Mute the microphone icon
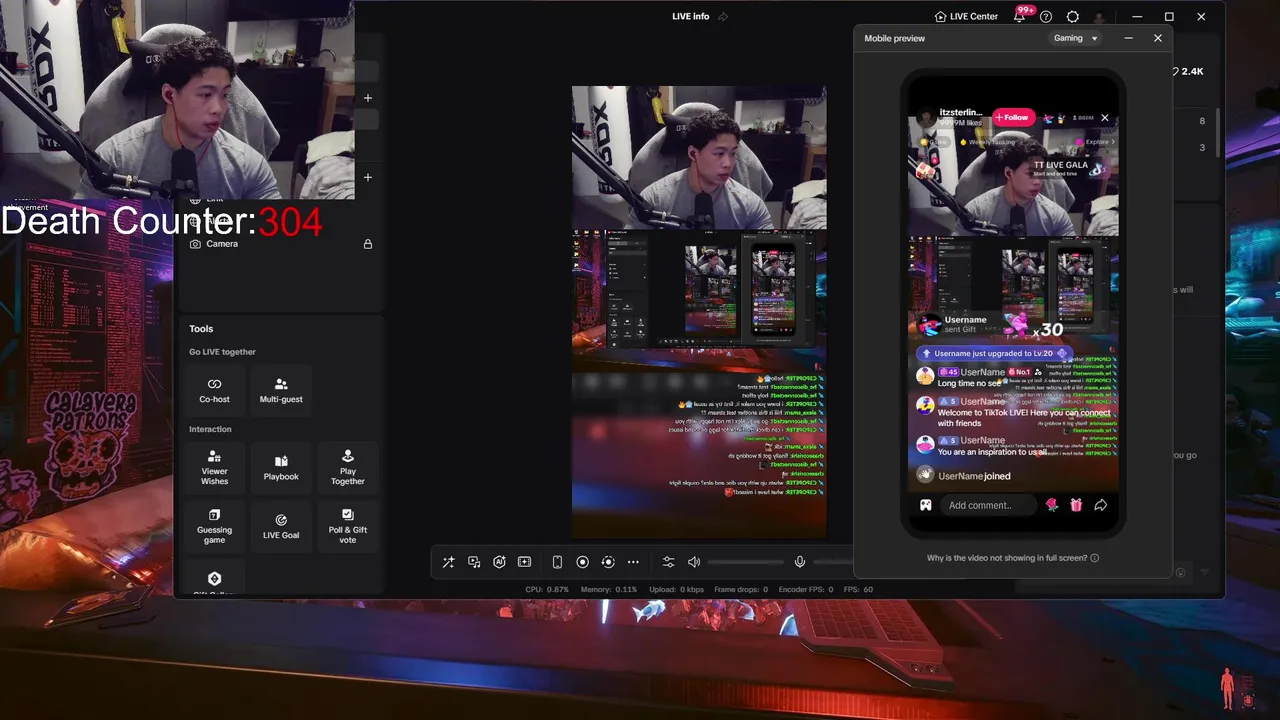 [x=799, y=562]
